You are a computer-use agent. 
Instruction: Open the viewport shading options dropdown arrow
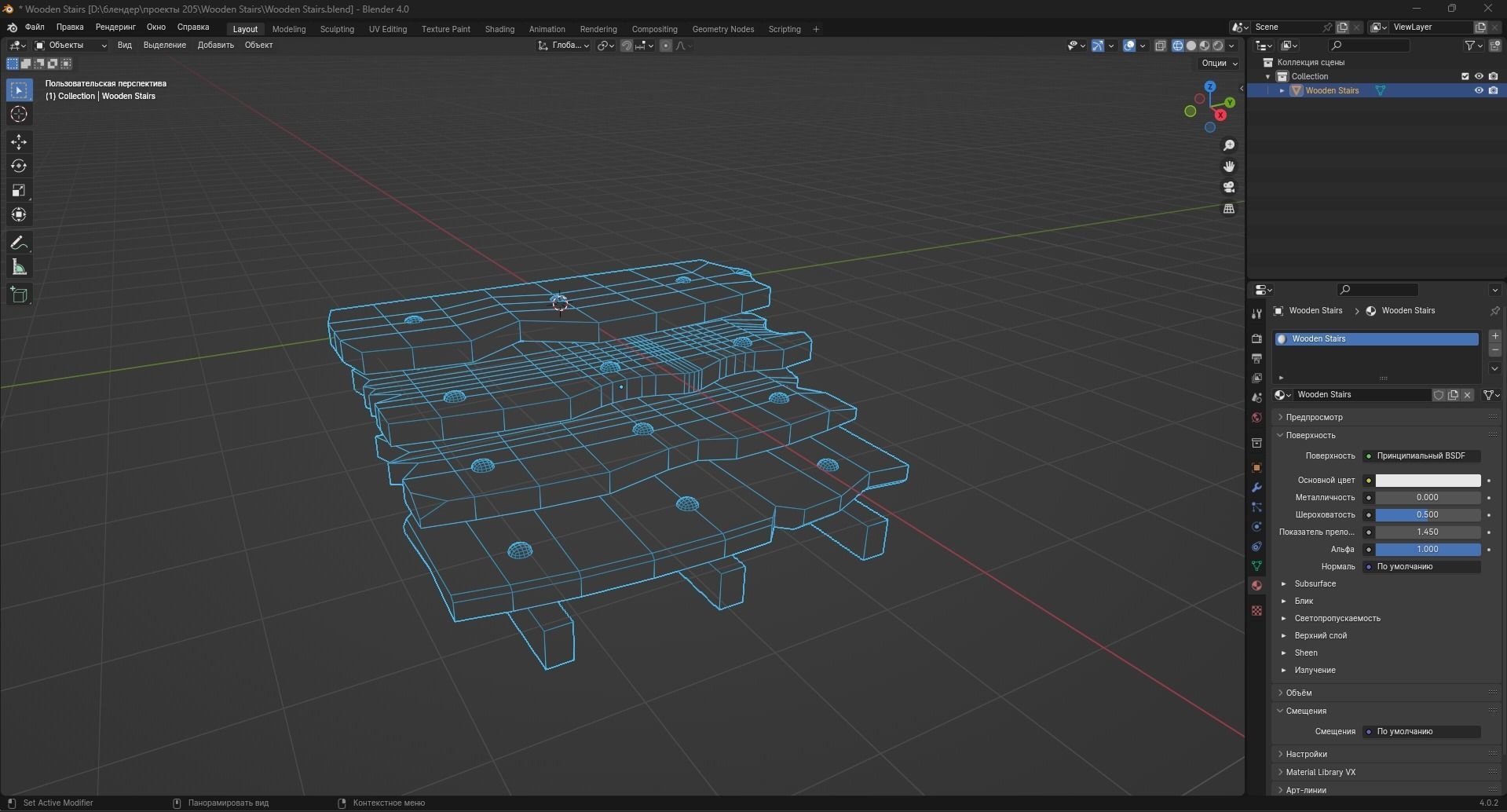pos(1231,46)
